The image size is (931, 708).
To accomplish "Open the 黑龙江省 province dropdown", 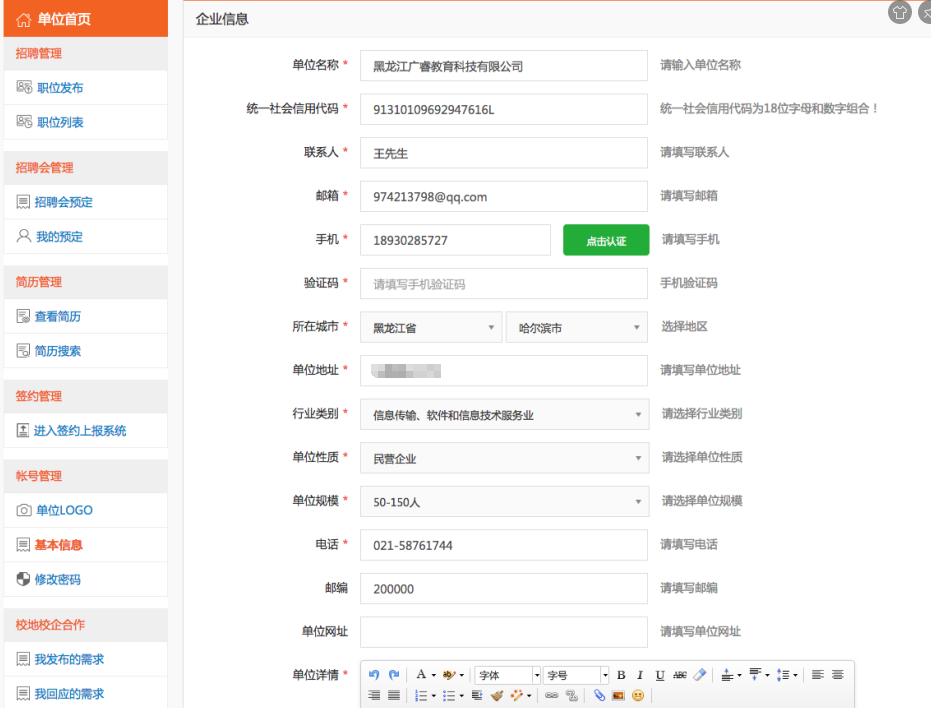I will pos(431,327).
